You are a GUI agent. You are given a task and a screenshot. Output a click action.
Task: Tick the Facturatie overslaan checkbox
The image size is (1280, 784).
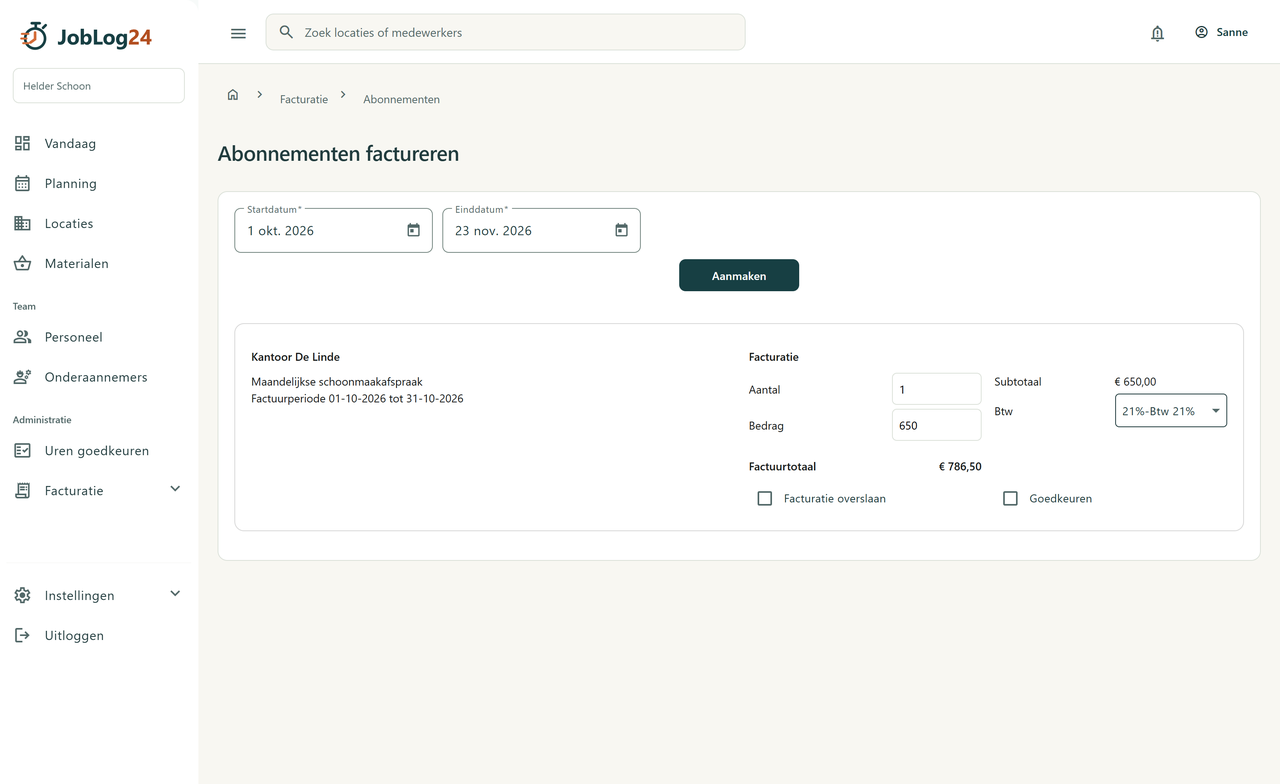[765, 498]
